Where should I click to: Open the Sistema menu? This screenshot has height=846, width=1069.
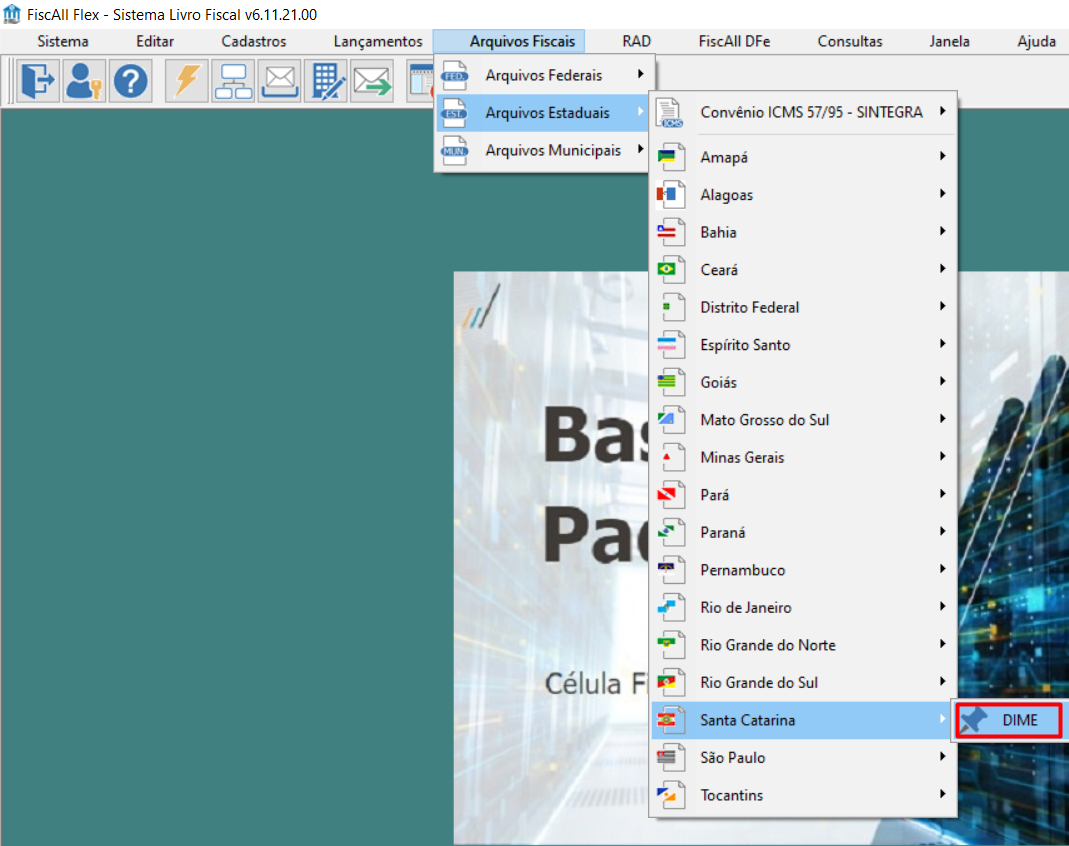(63, 41)
